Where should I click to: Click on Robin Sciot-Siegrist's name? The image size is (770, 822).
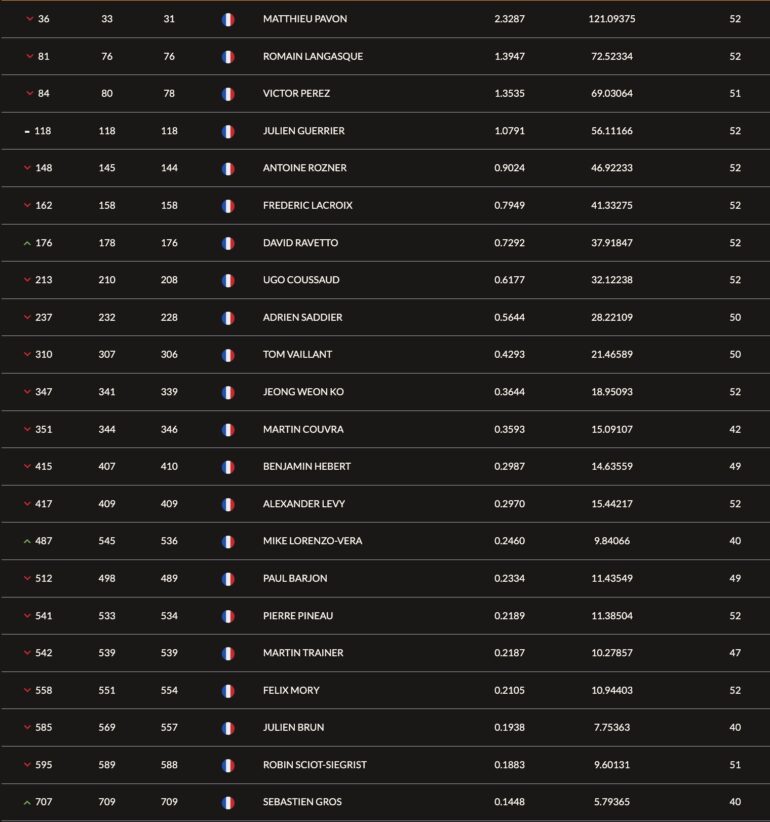[x=314, y=765]
